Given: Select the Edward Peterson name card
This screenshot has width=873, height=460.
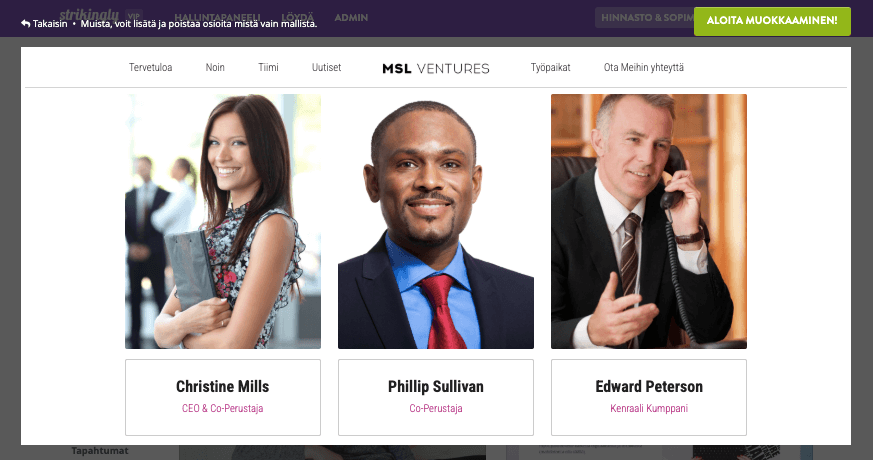Looking at the screenshot, I should click(649, 397).
